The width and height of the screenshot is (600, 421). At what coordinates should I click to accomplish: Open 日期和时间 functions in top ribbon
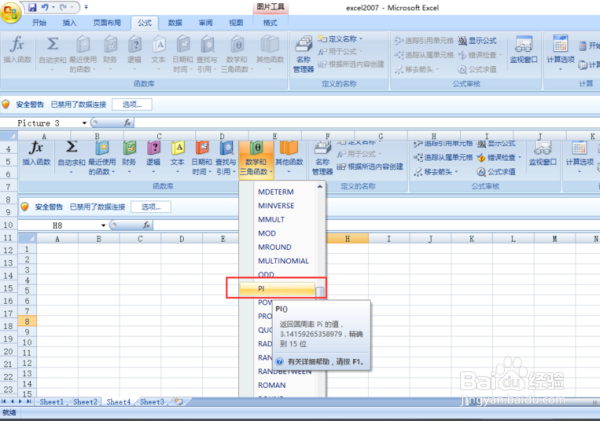point(183,54)
